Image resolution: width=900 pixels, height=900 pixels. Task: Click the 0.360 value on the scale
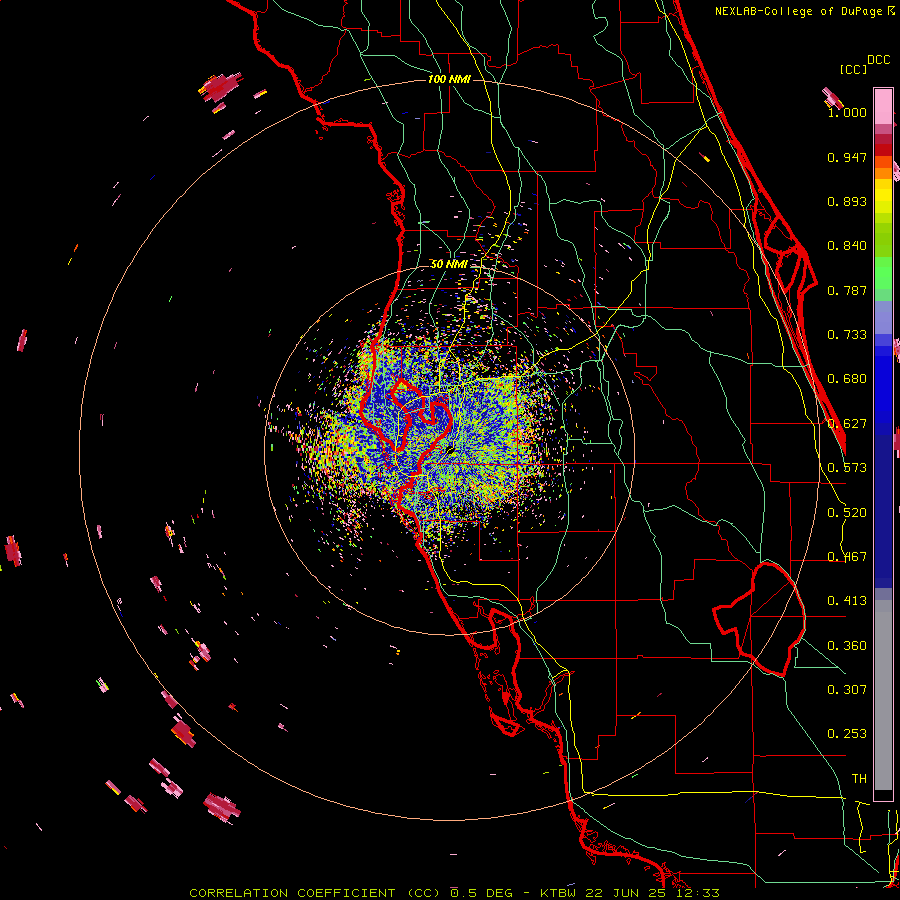[847, 646]
